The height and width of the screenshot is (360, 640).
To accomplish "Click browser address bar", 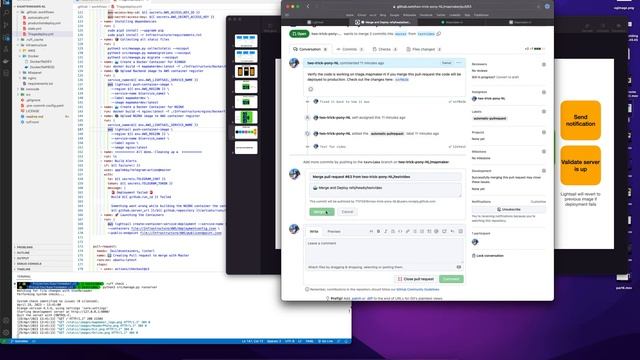I will pyautogui.click(x=431, y=7).
